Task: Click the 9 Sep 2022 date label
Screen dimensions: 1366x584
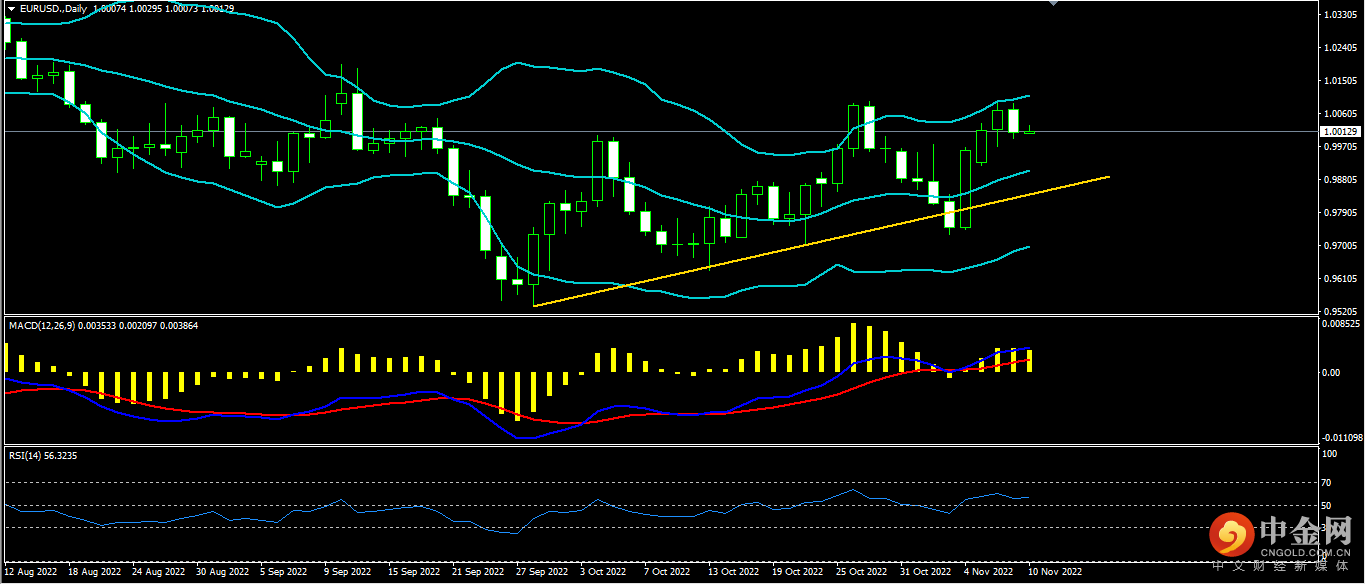Action: [x=349, y=573]
